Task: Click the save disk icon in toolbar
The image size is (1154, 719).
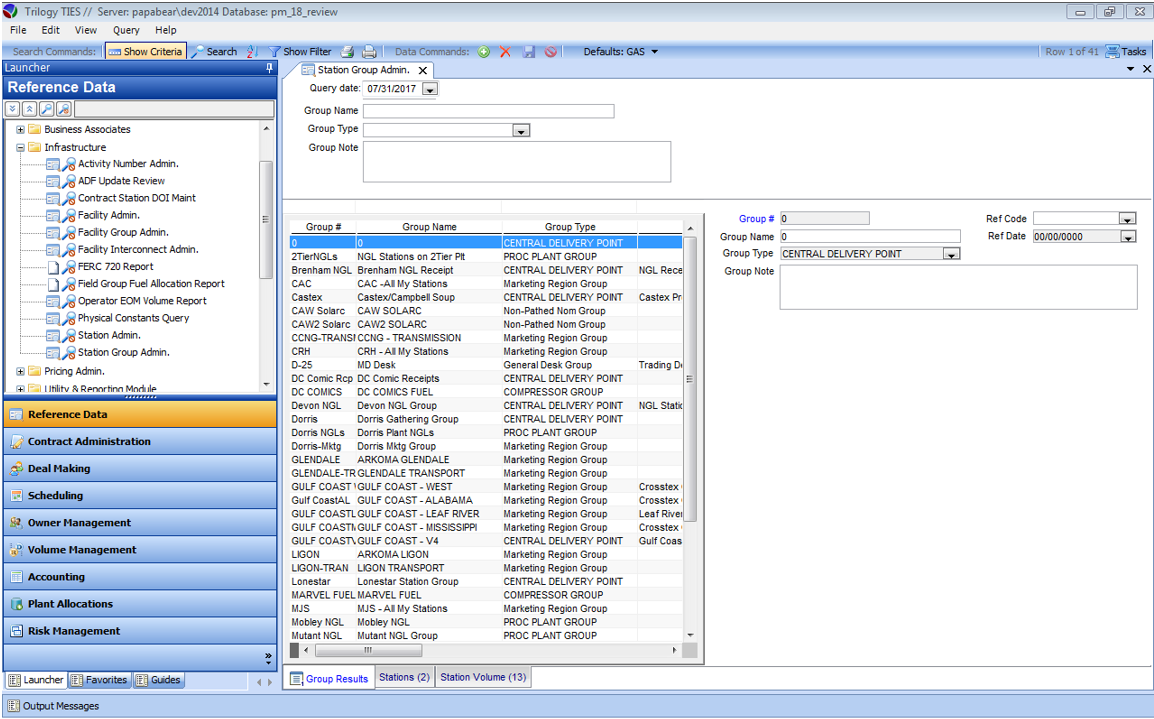Action: [529, 52]
